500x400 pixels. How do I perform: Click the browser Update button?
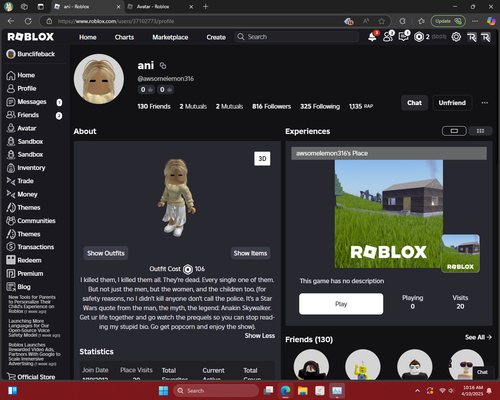click(x=448, y=21)
